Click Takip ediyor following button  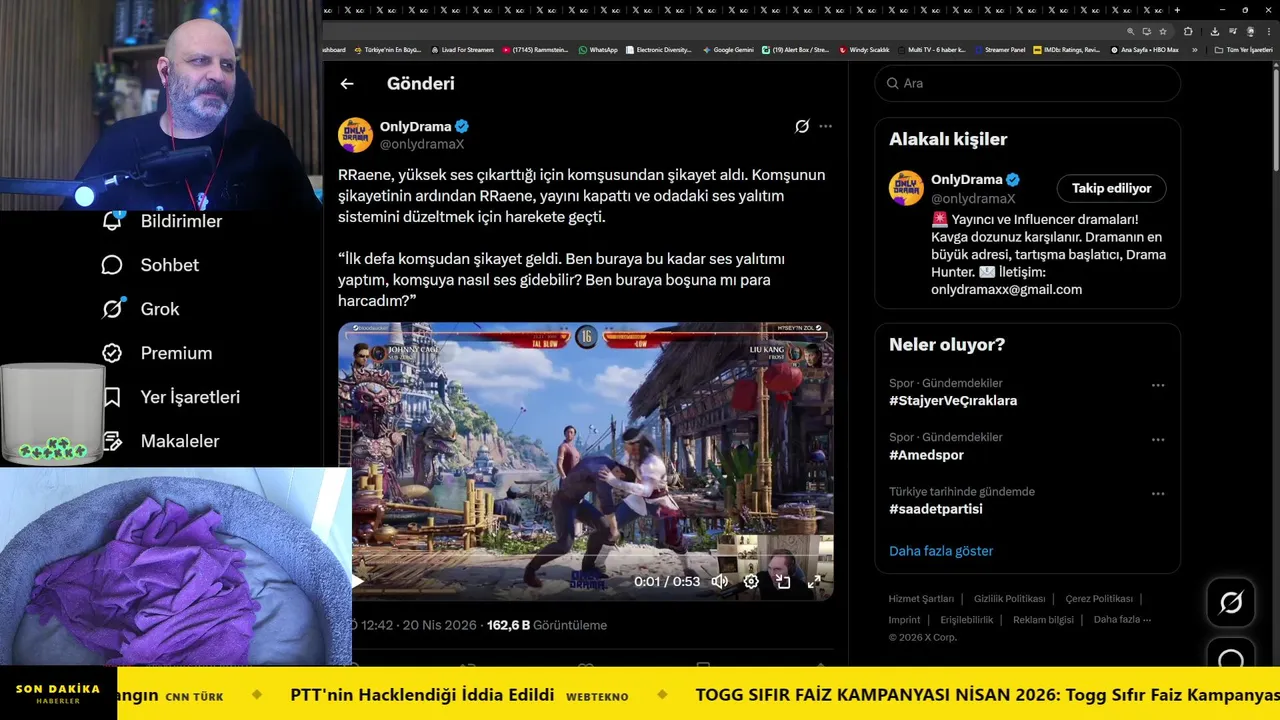(1111, 188)
